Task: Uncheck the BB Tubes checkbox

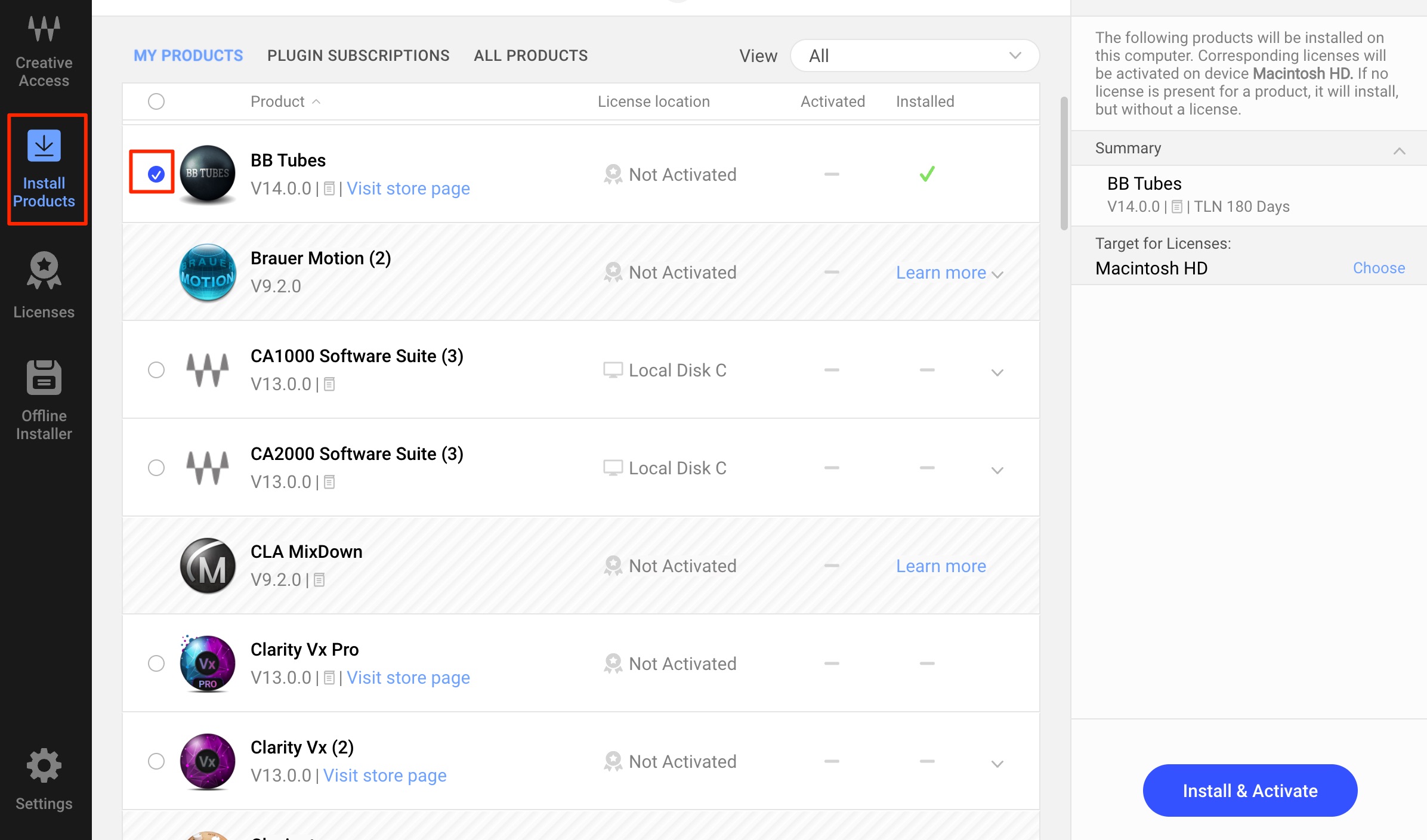Action: pyautogui.click(x=156, y=174)
